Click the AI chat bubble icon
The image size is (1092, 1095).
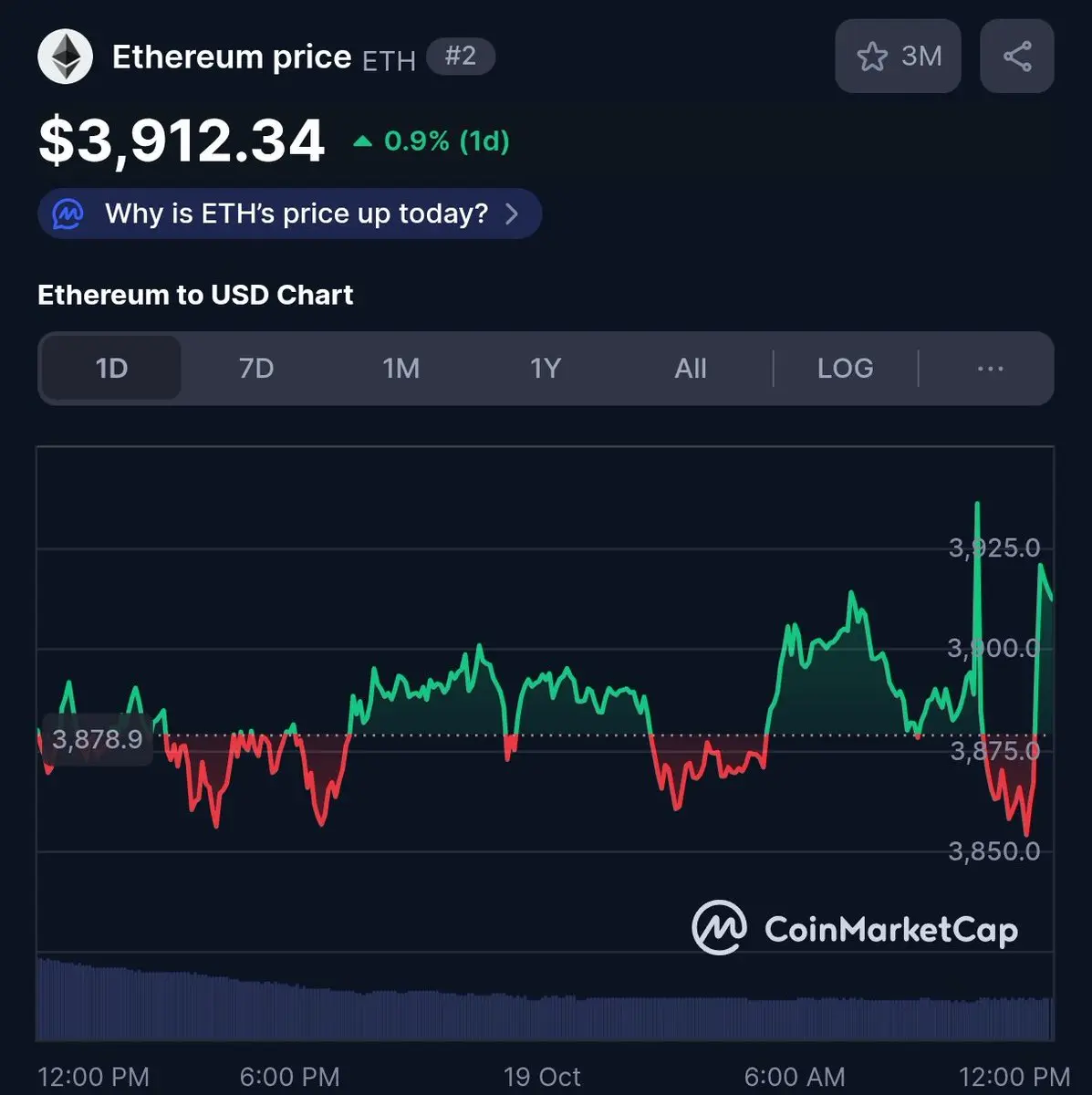pyautogui.click(x=68, y=214)
